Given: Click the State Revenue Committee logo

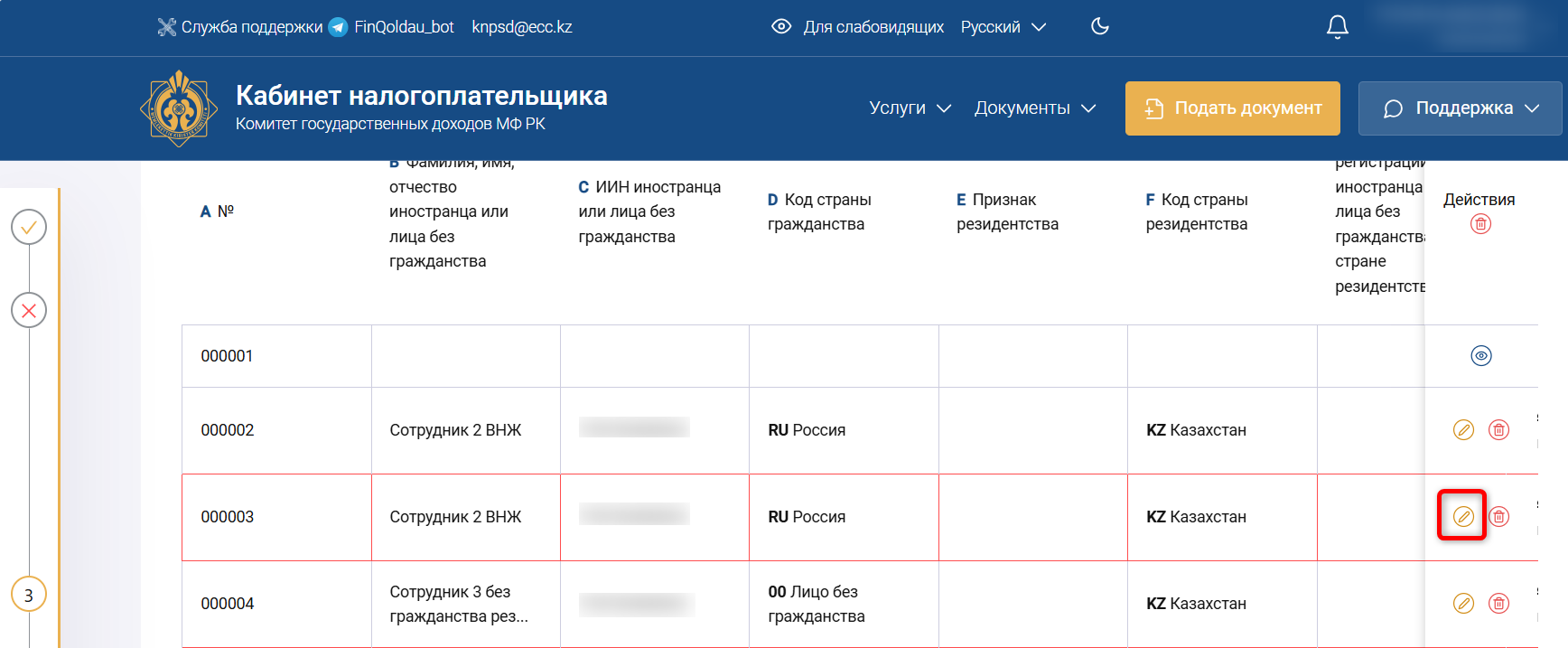Looking at the screenshot, I should pos(179,108).
